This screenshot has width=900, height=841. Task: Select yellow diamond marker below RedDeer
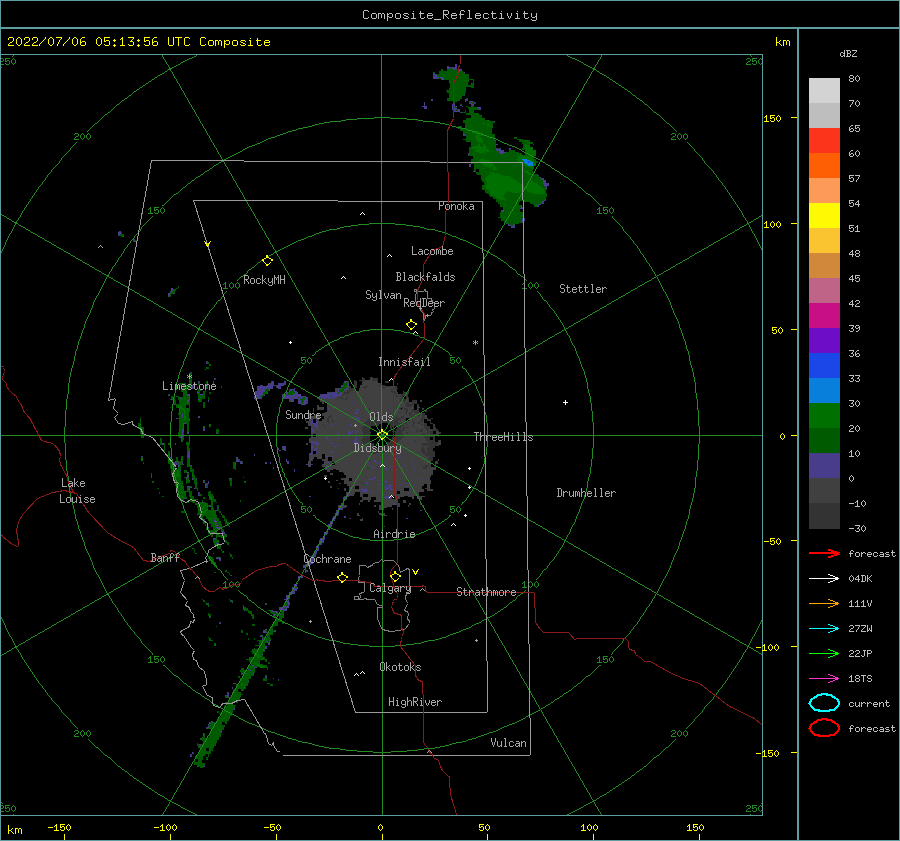coord(412,325)
